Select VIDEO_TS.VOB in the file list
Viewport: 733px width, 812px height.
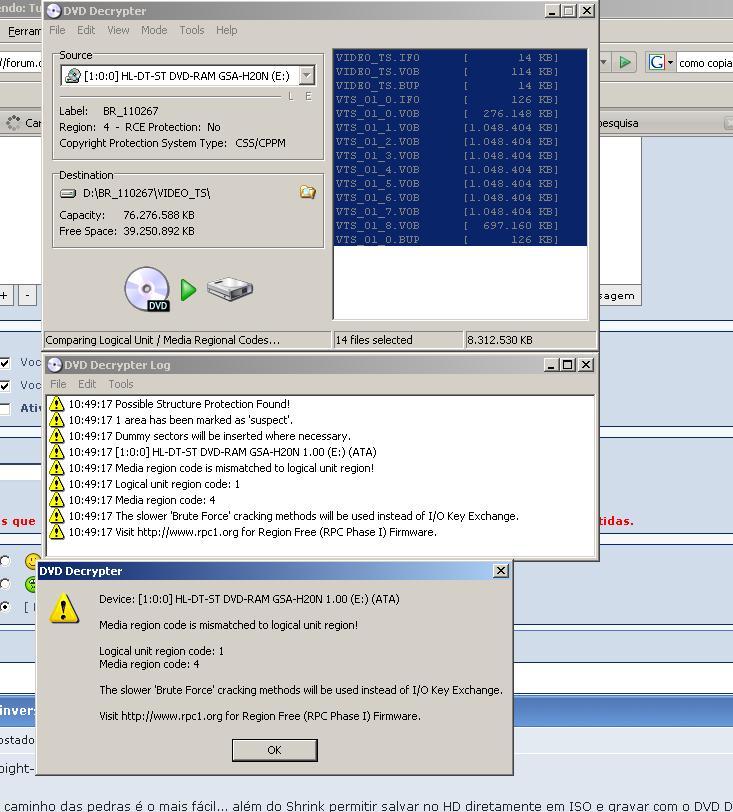click(x=460, y=71)
